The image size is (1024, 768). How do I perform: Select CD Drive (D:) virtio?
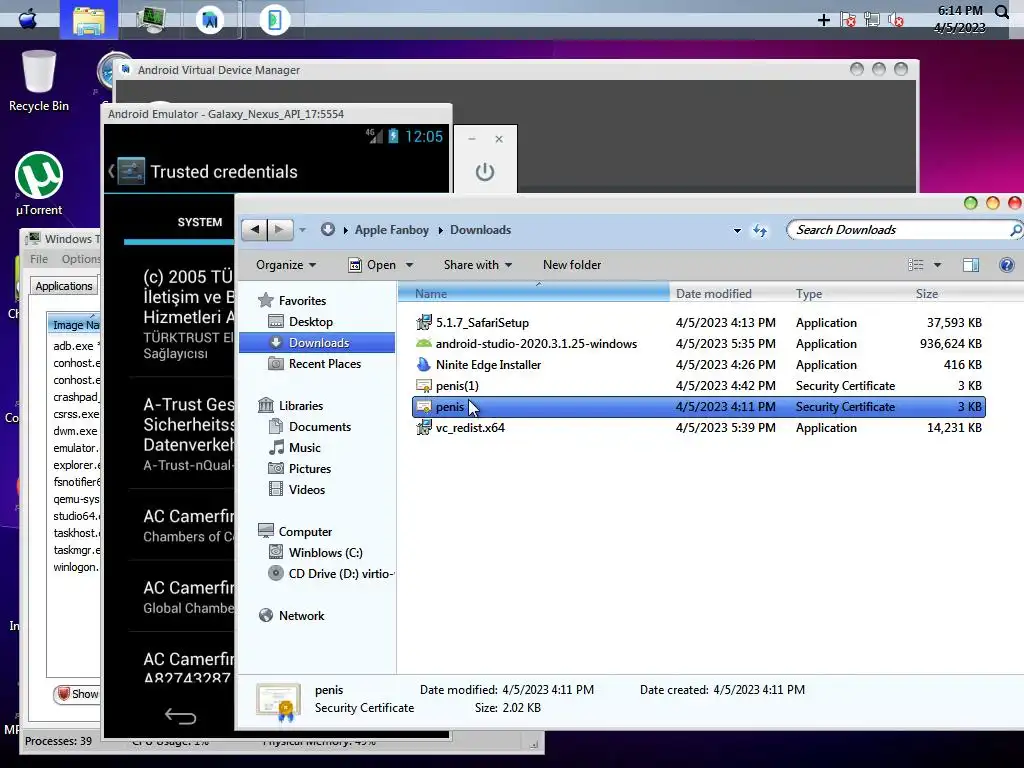pos(331,573)
